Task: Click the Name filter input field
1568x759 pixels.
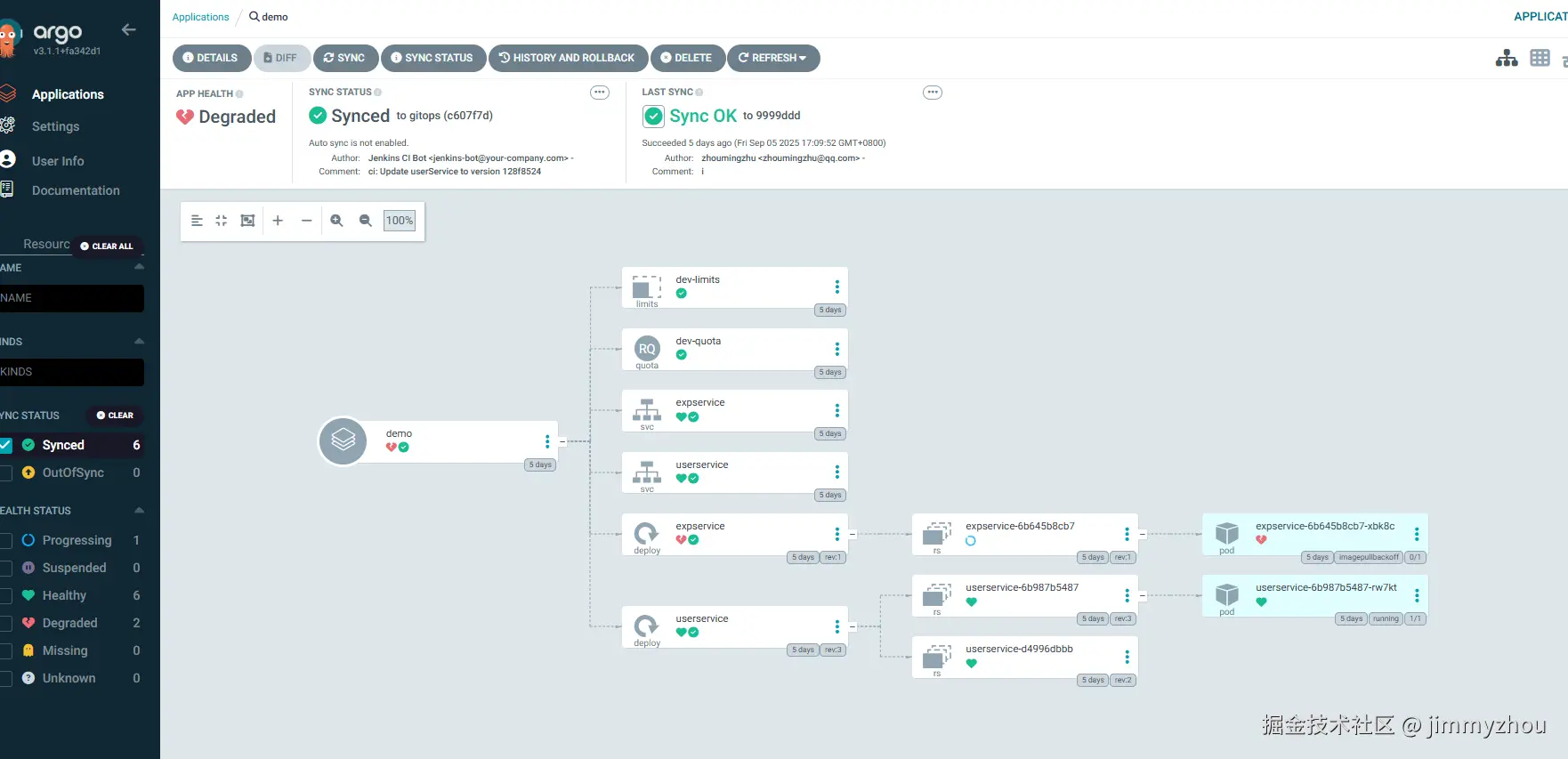Action: [71, 298]
